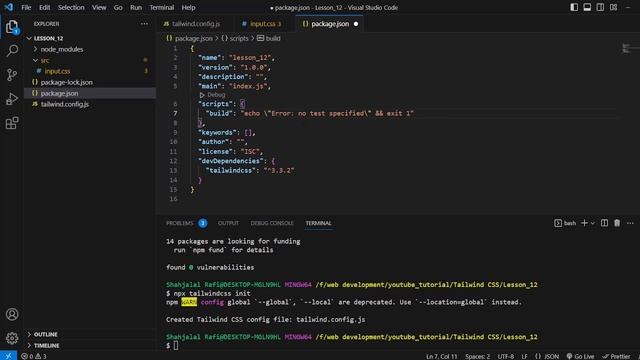Screen dimensions: 640x360
Task: Click the editor minimap
Action: [x=629, y=49]
